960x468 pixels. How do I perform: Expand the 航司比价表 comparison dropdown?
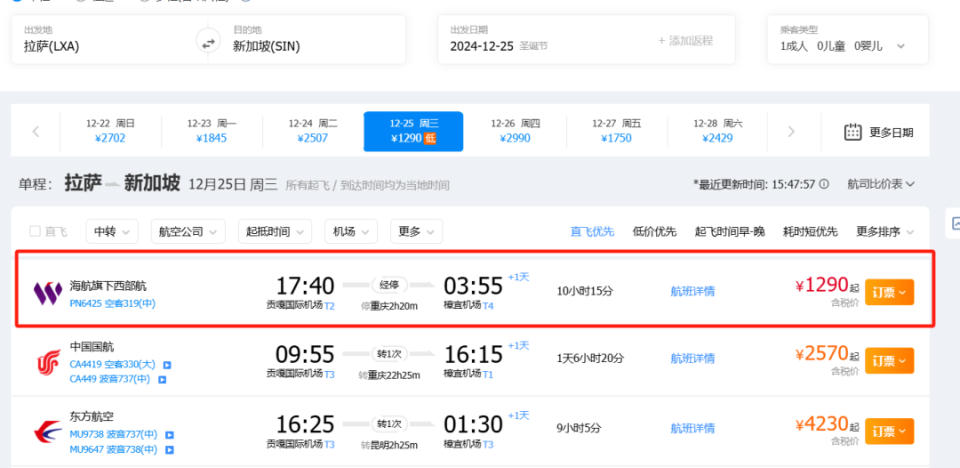pos(881,184)
